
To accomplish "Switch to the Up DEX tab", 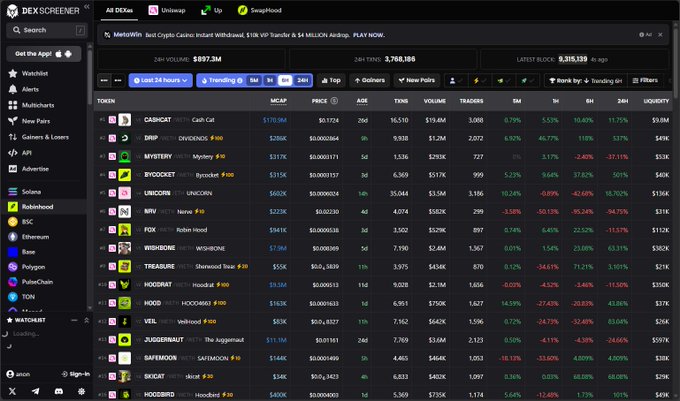I will coord(212,10).
